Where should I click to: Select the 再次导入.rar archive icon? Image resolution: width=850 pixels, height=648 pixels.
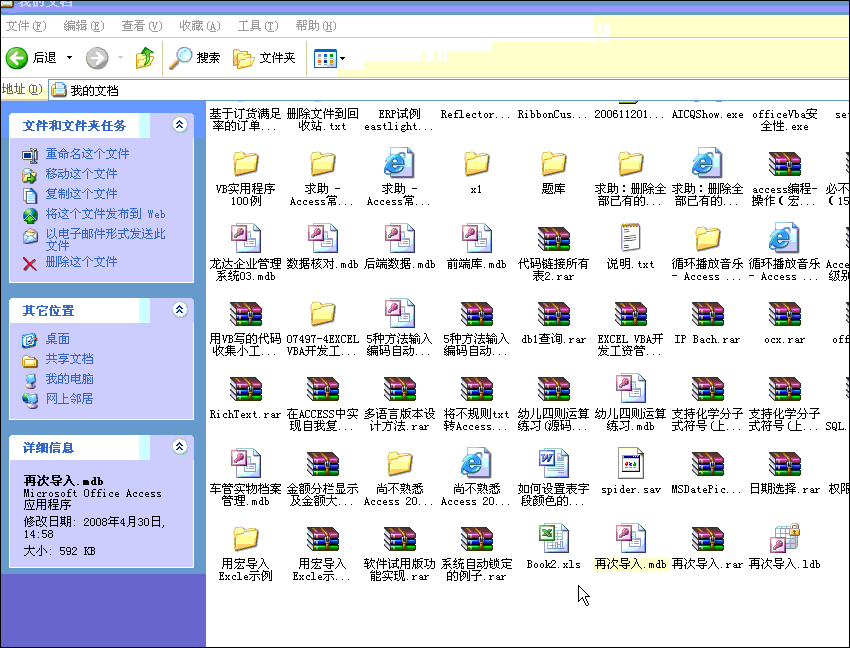pyautogui.click(x=707, y=538)
